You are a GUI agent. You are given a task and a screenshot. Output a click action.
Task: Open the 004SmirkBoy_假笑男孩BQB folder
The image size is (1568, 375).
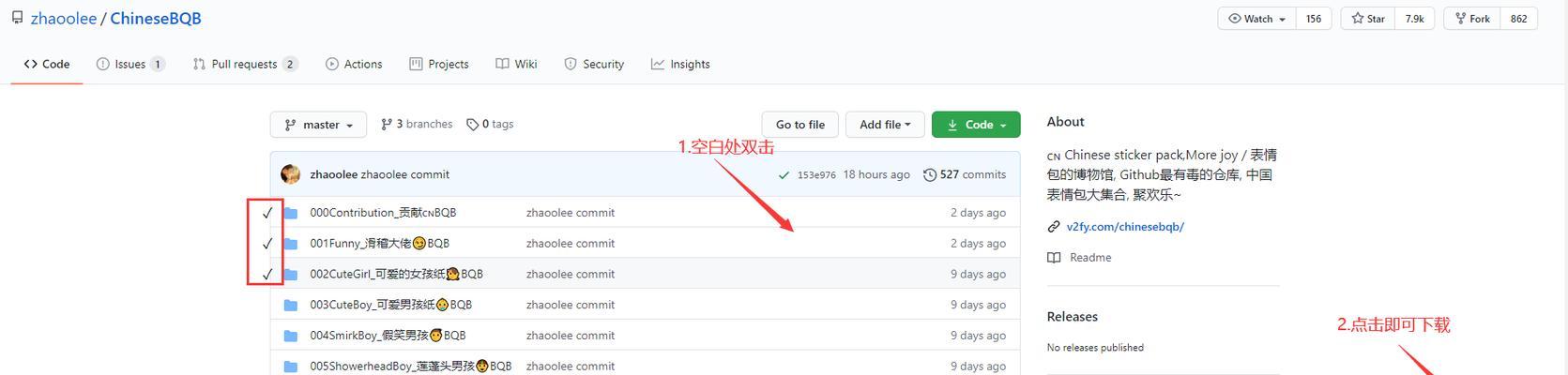click(388, 335)
